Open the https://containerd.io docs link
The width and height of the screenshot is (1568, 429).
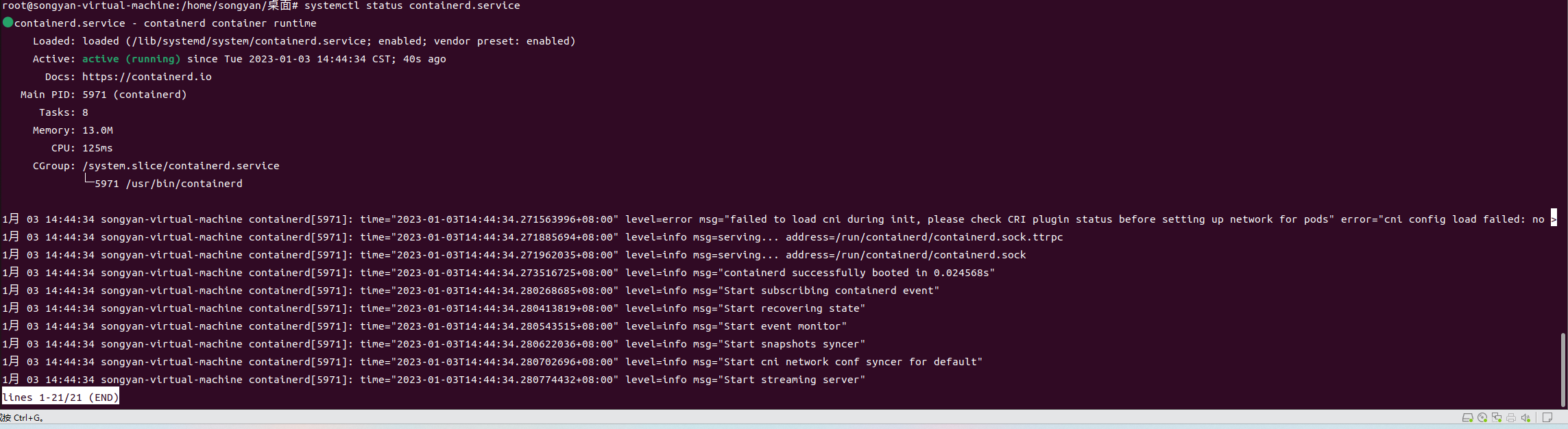[147, 77]
